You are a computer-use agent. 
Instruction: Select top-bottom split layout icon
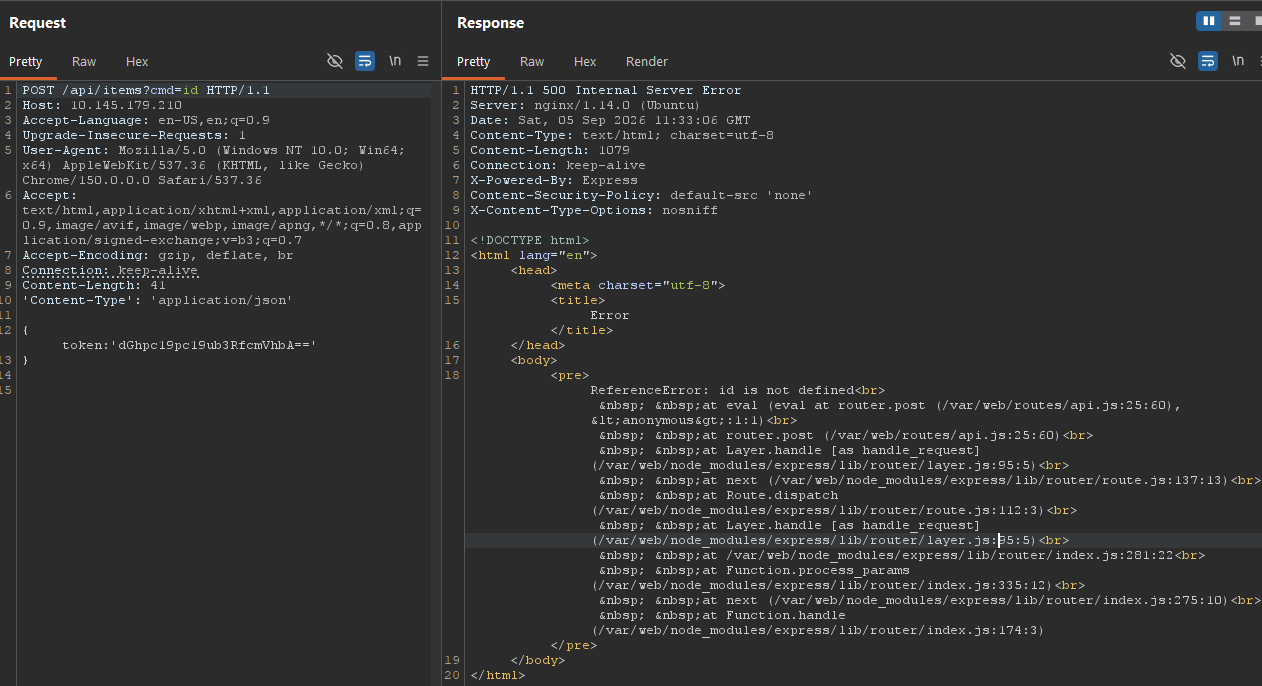coord(1235,21)
